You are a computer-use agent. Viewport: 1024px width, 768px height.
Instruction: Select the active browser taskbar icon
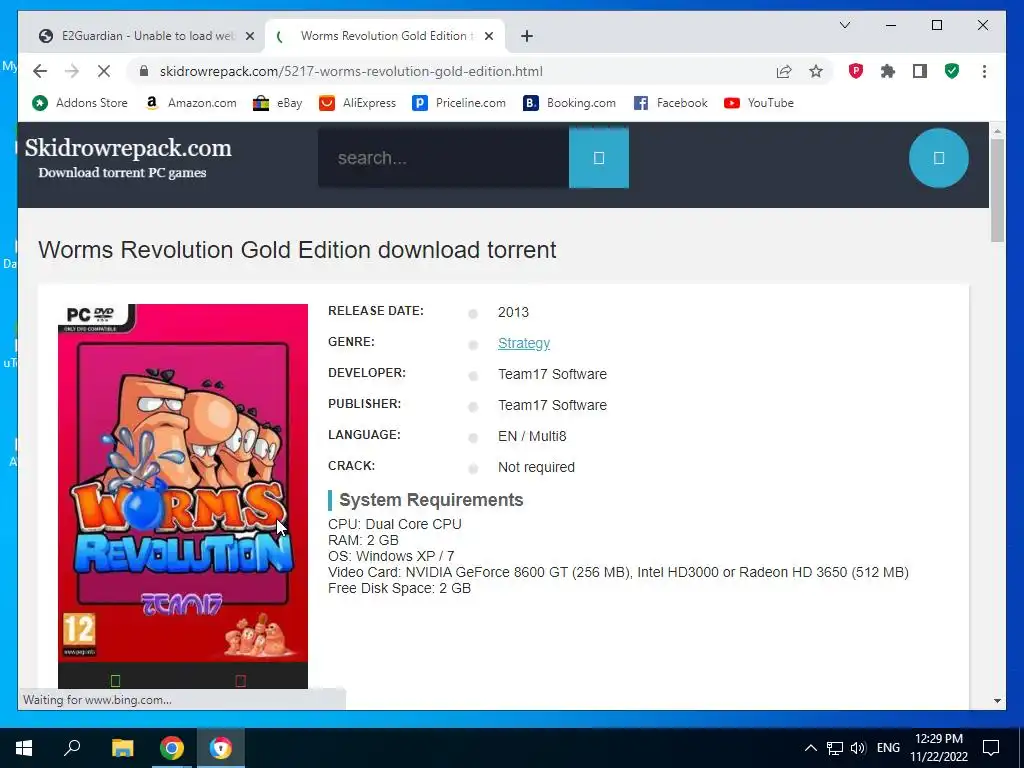(221, 748)
